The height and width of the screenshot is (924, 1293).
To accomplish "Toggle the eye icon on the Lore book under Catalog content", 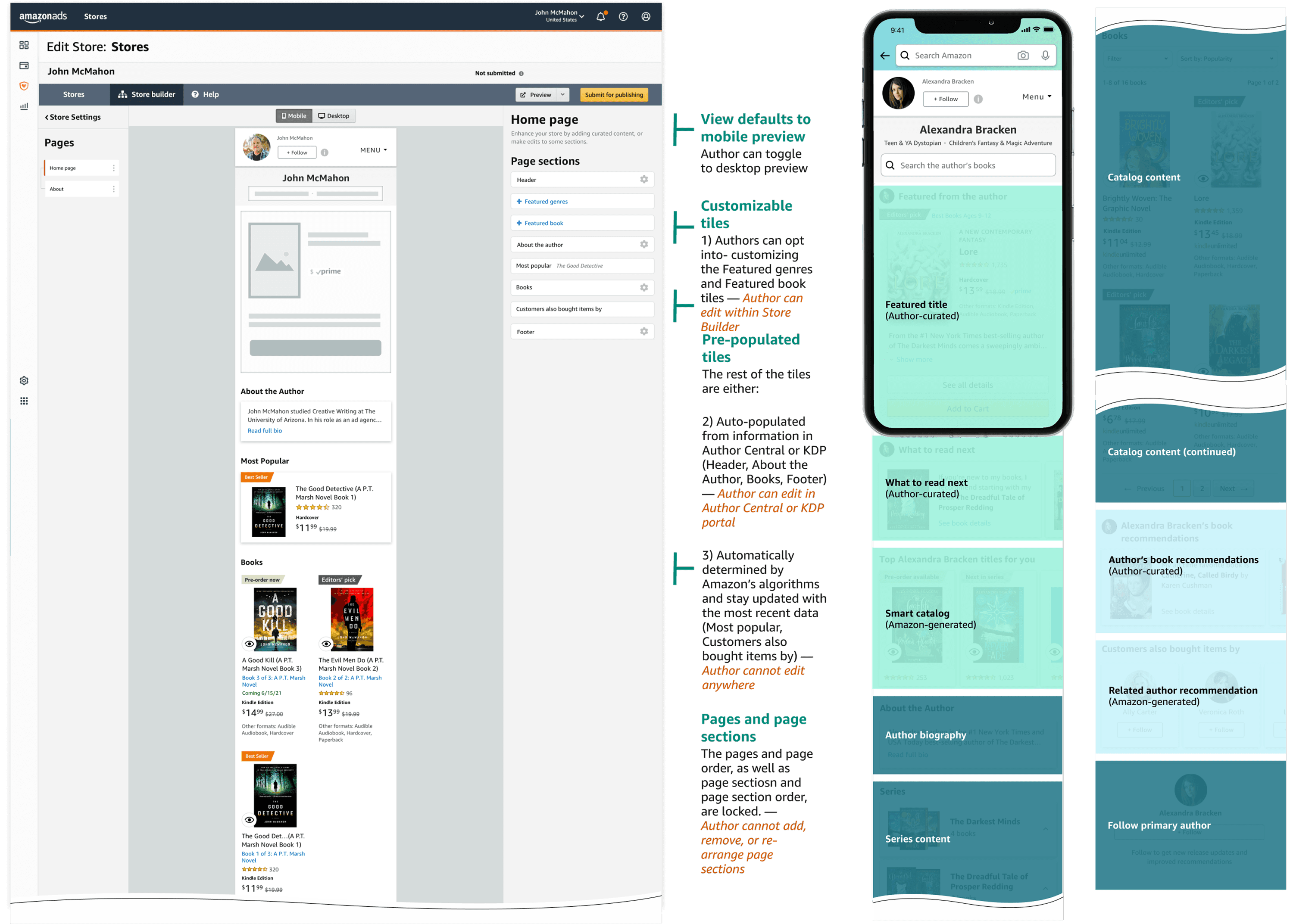I will (1202, 178).
